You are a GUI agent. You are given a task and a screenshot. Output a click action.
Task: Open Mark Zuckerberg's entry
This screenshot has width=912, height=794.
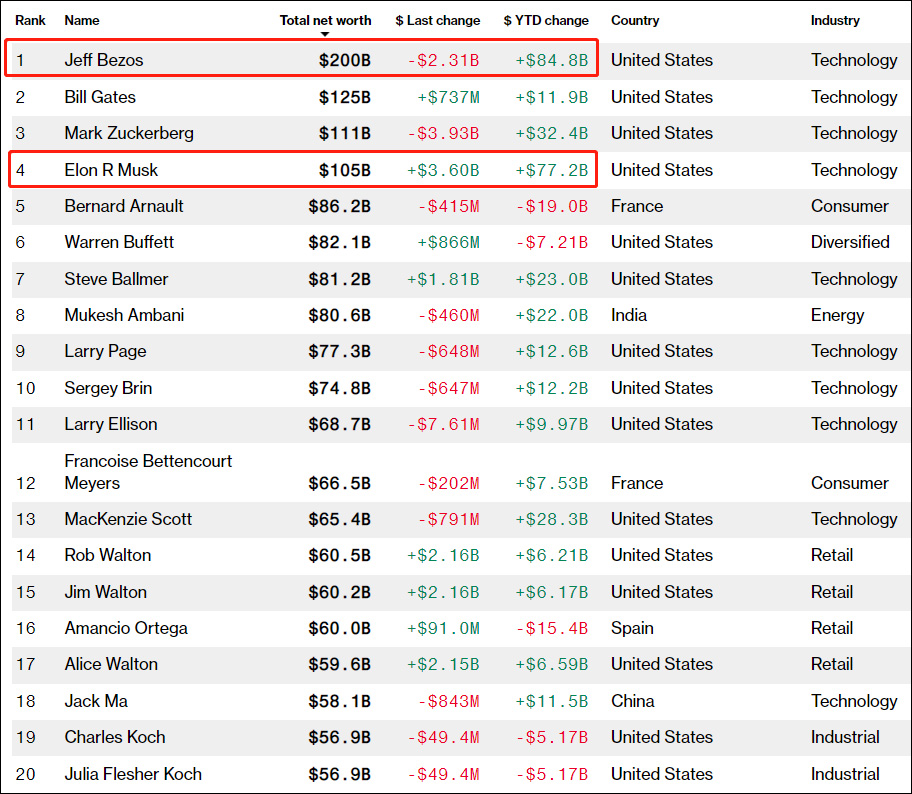tap(129, 133)
